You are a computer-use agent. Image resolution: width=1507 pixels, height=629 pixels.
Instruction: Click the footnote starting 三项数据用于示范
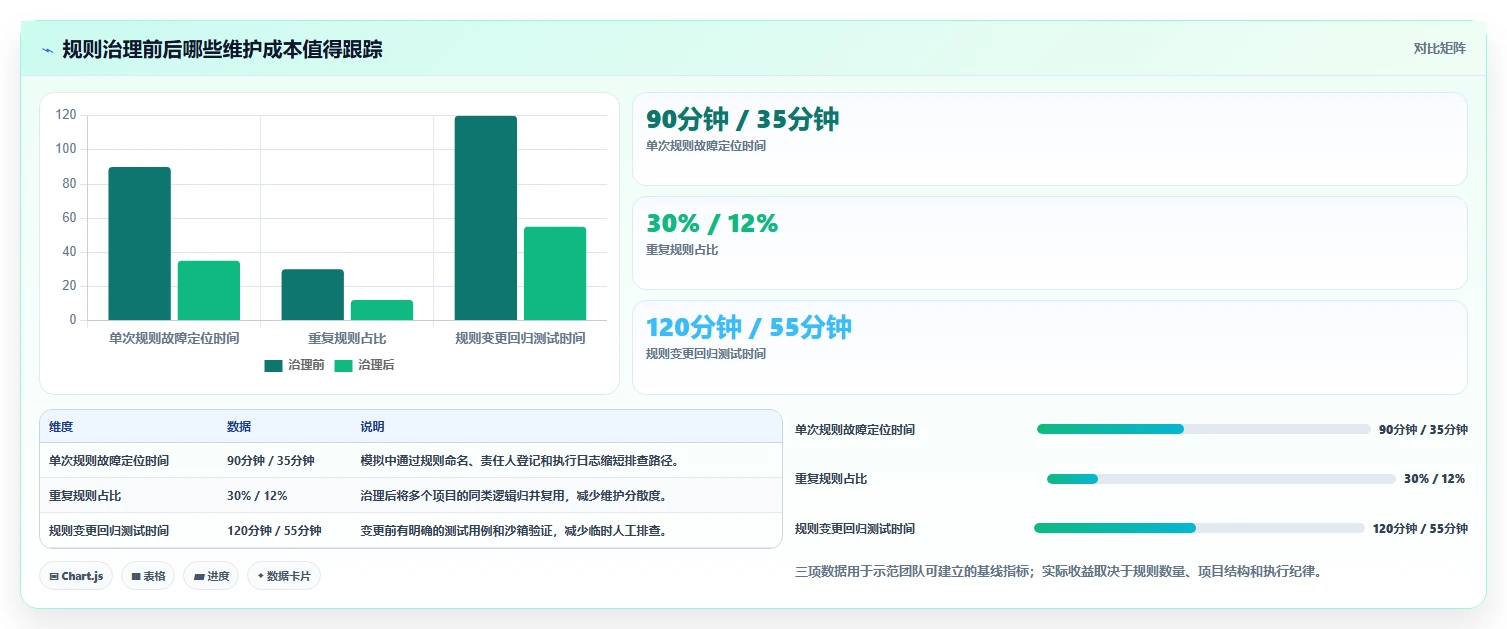click(x=1058, y=573)
